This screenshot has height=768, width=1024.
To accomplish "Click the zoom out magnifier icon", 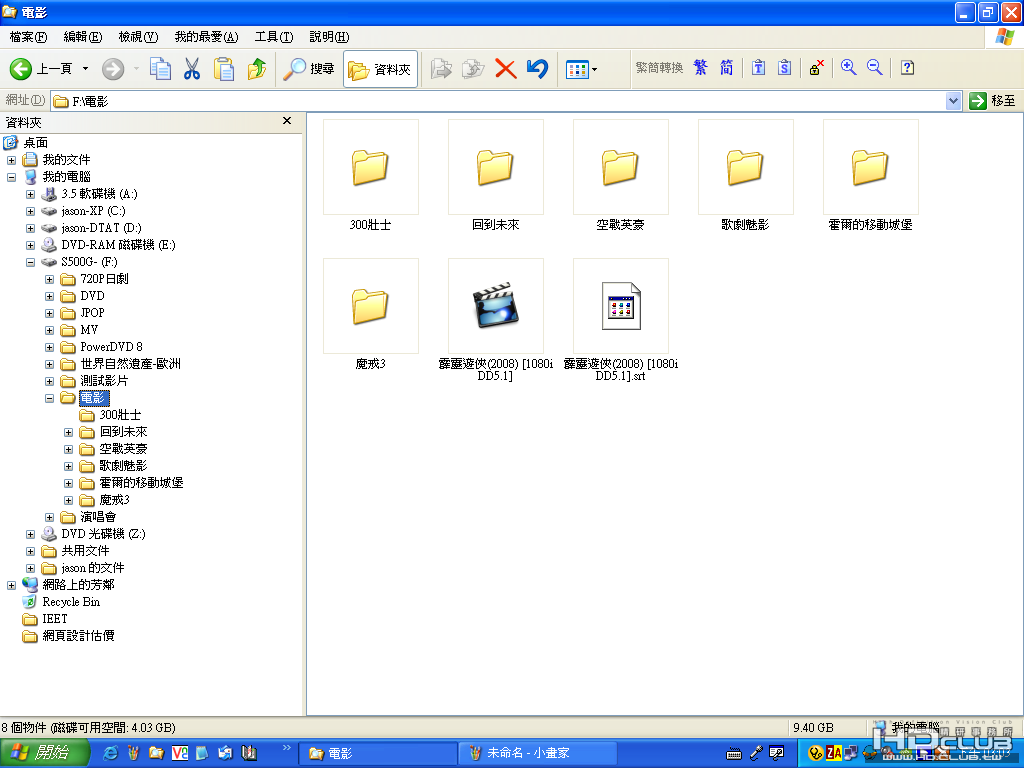I will 874,67.
